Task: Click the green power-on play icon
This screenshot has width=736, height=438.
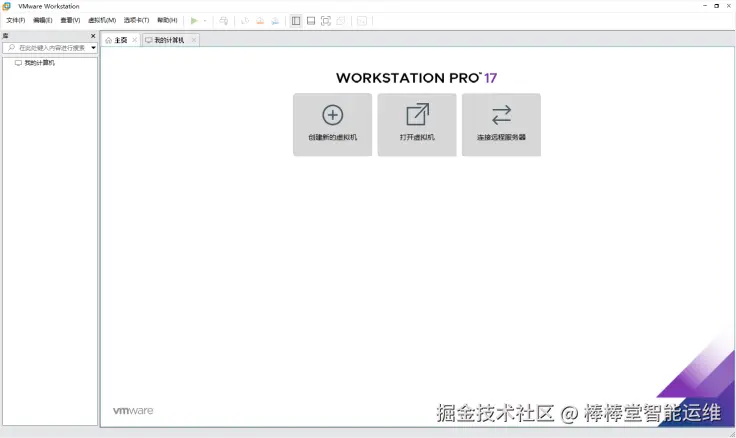Action: pyautogui.click(x=194, y=21)
